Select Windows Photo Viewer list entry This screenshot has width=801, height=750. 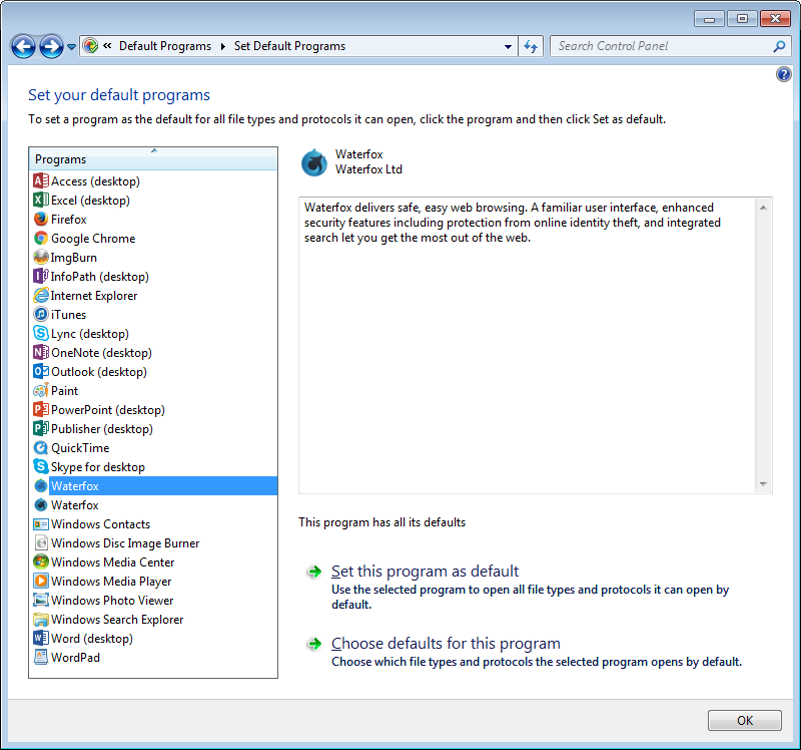pyautogui.click(x=154, y=600)
